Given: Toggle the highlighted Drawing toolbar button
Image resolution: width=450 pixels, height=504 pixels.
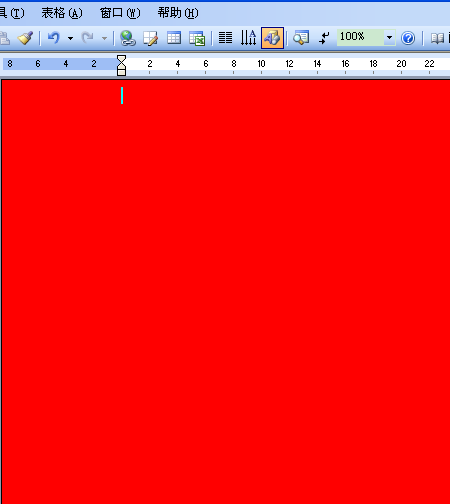Looking at the screenshot, I should [x=272, y=38].
